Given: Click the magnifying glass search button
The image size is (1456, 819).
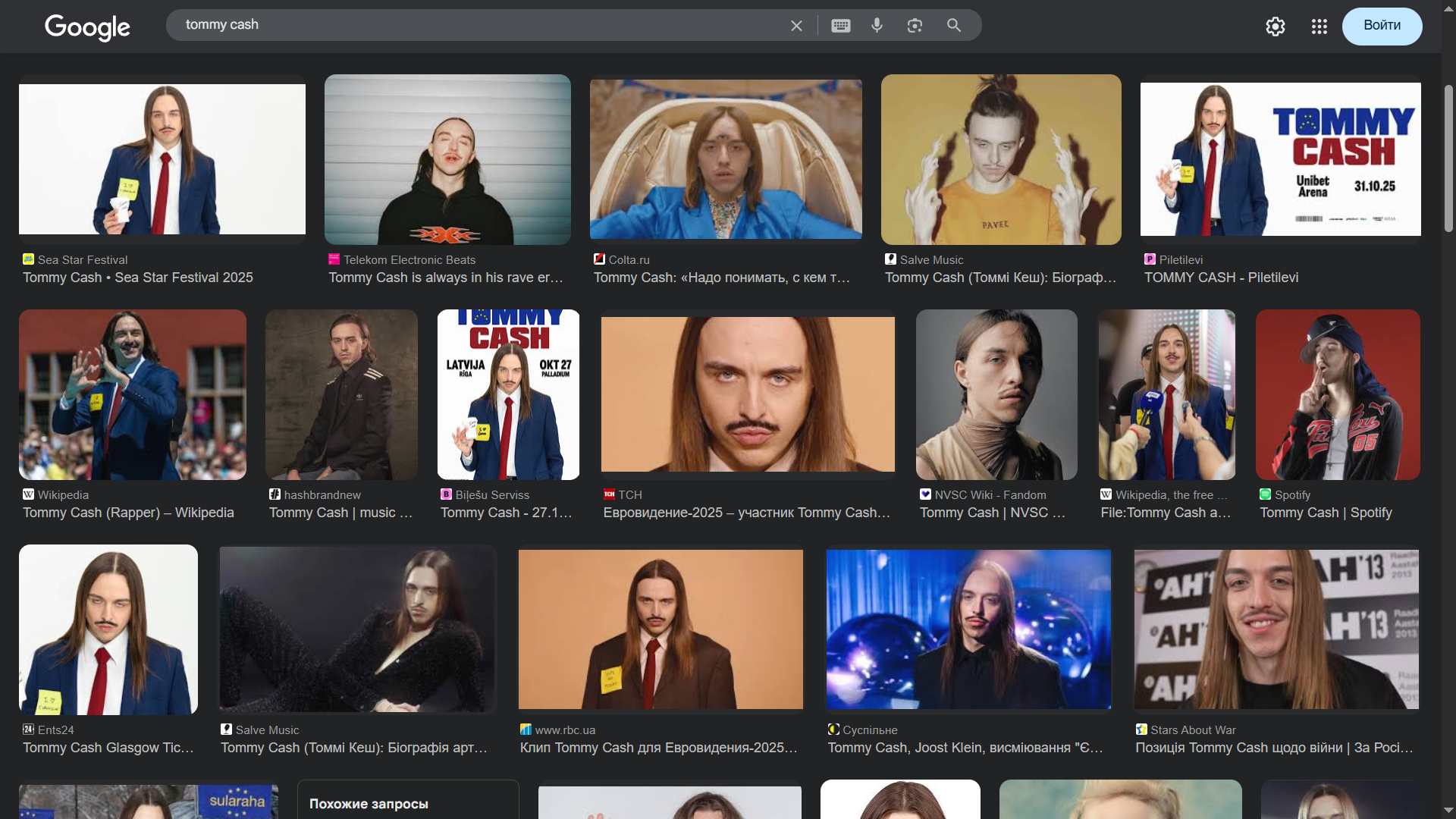Looking at the screenshot, I should pyautogui.click(x=954, y=25).
